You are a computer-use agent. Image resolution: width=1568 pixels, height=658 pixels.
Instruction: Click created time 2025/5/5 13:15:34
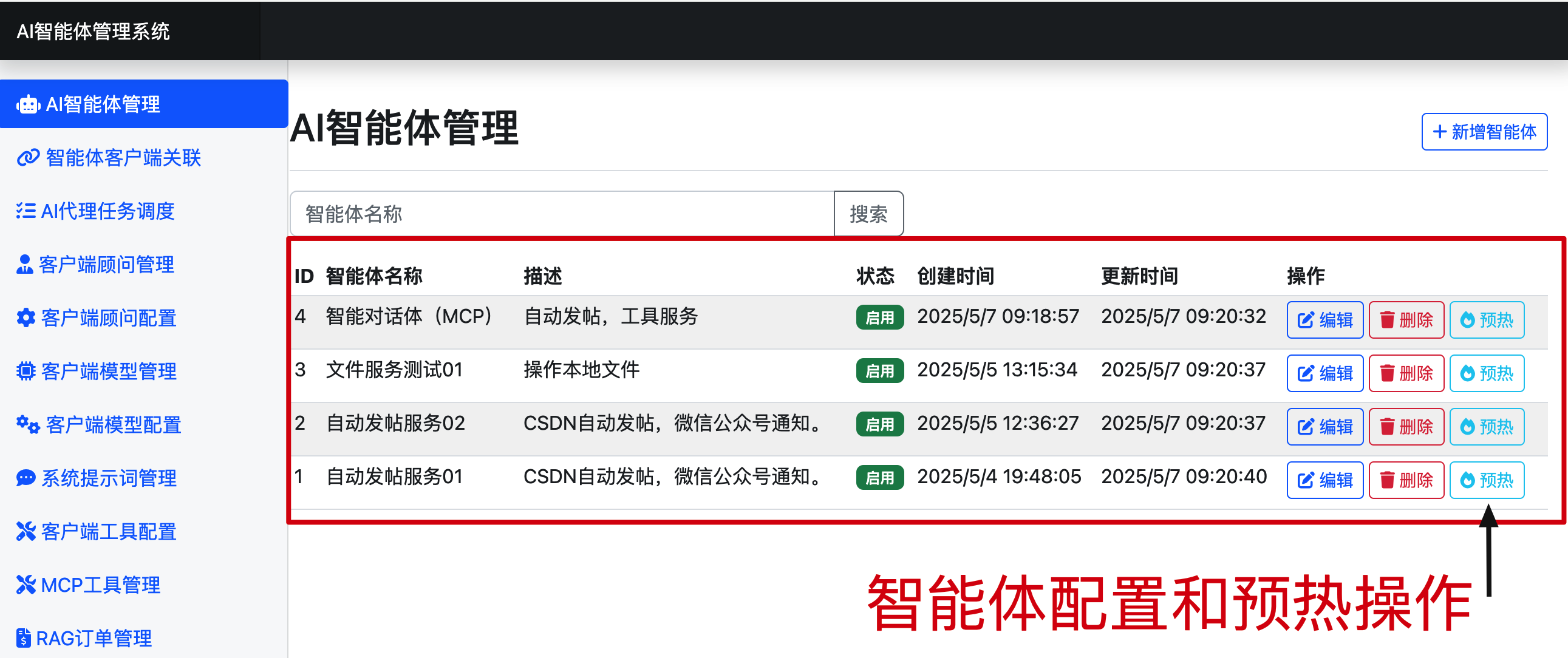(x=998, y=370)
